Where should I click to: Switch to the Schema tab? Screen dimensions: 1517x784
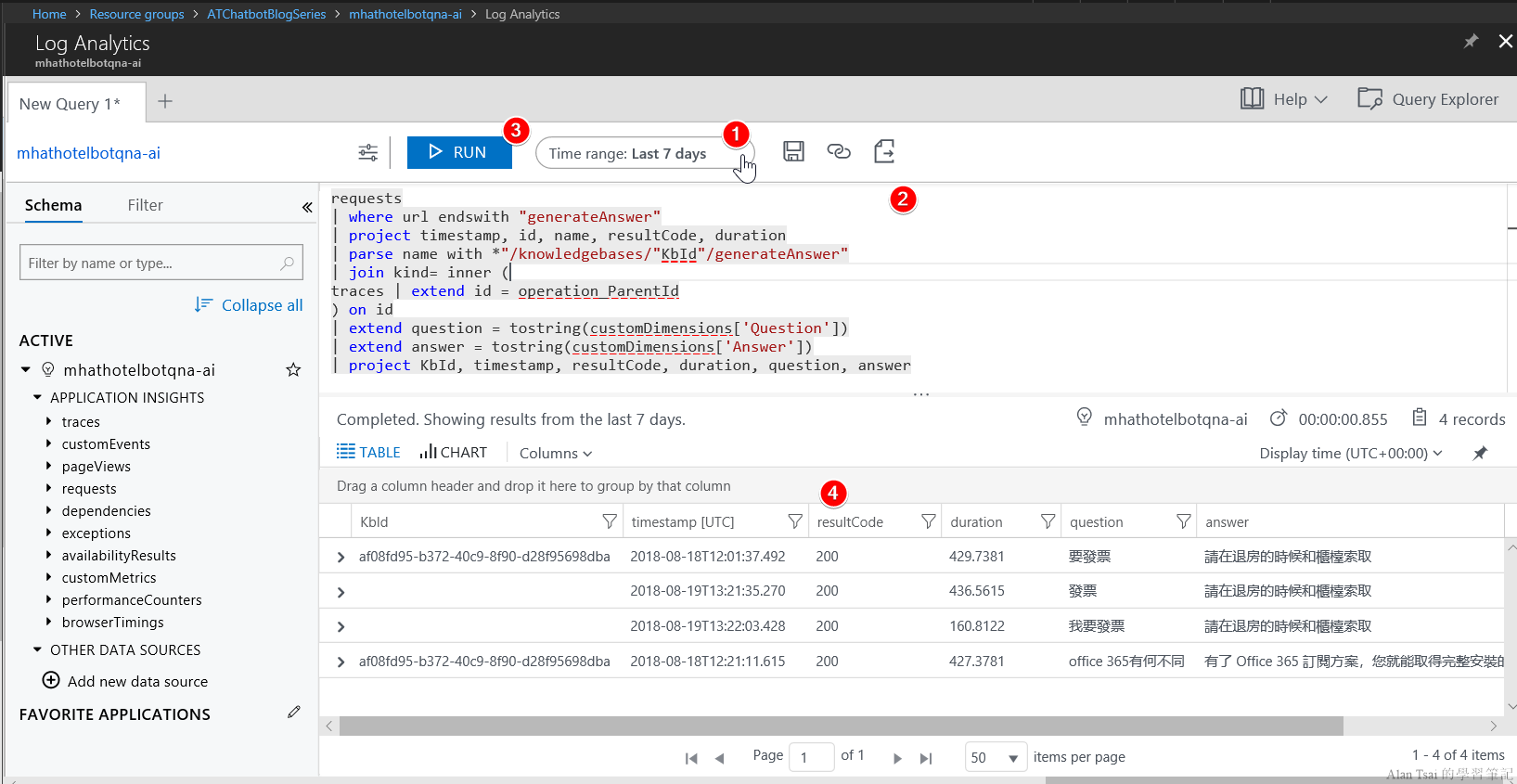pyautogui.click(x=53, y=205)
